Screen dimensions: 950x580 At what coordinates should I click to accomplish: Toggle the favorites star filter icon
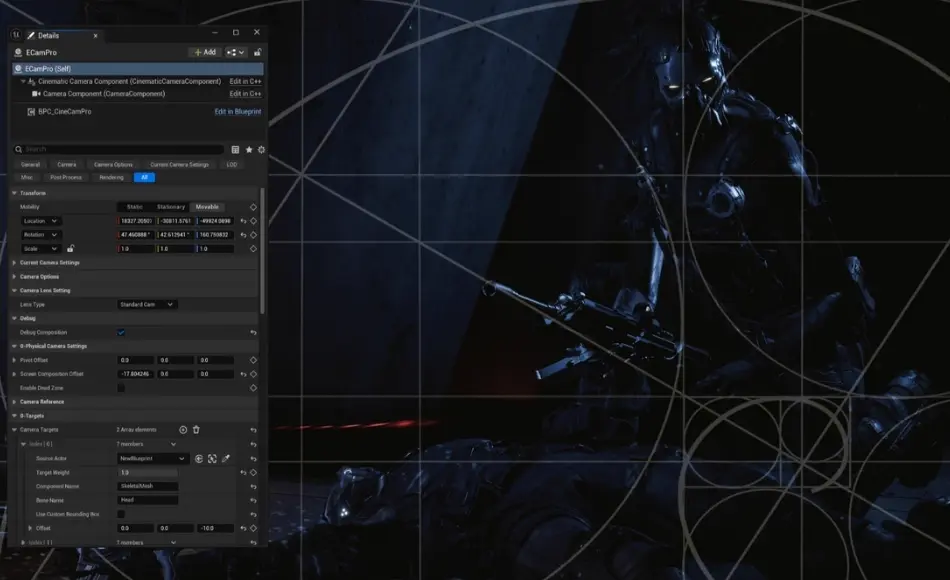[248, 150]
